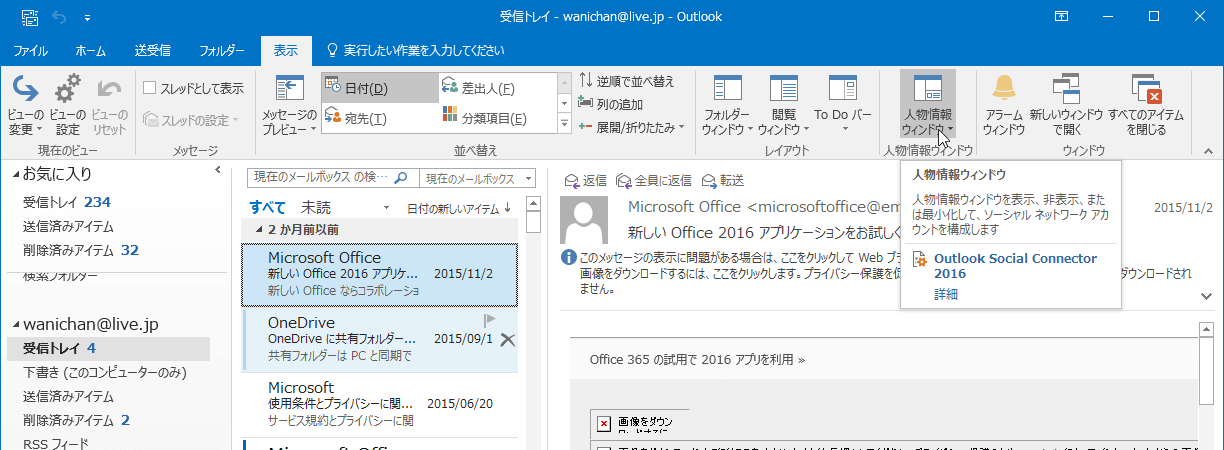Viewport: 1224px width, 450px height.
Task: Click 列の追加 (Add Columns)
Action: click(x=610, y=104)
